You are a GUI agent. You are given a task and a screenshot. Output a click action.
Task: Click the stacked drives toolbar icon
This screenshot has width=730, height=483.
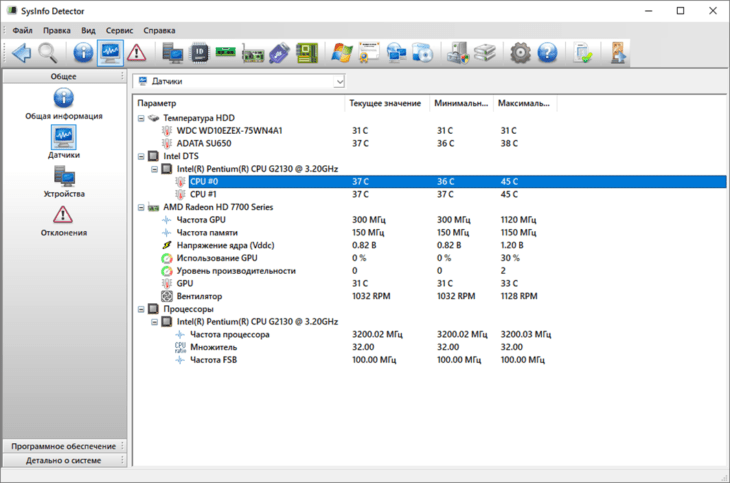[x=485, y=53]
